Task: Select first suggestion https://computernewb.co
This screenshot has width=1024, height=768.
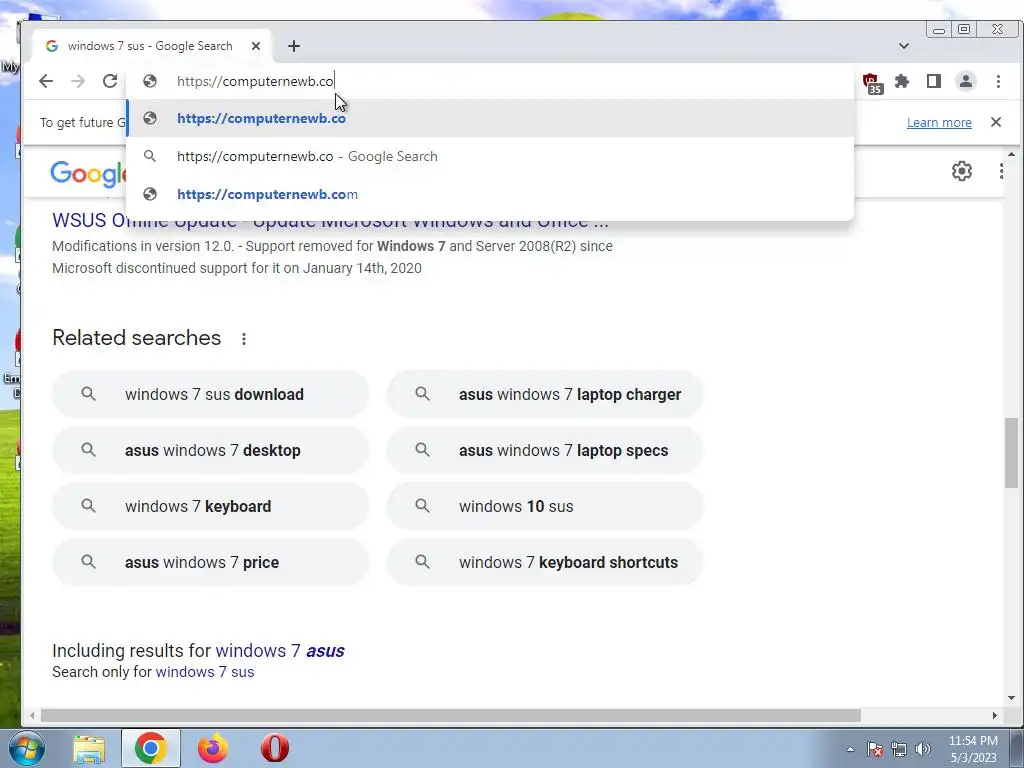Action: 490,118
